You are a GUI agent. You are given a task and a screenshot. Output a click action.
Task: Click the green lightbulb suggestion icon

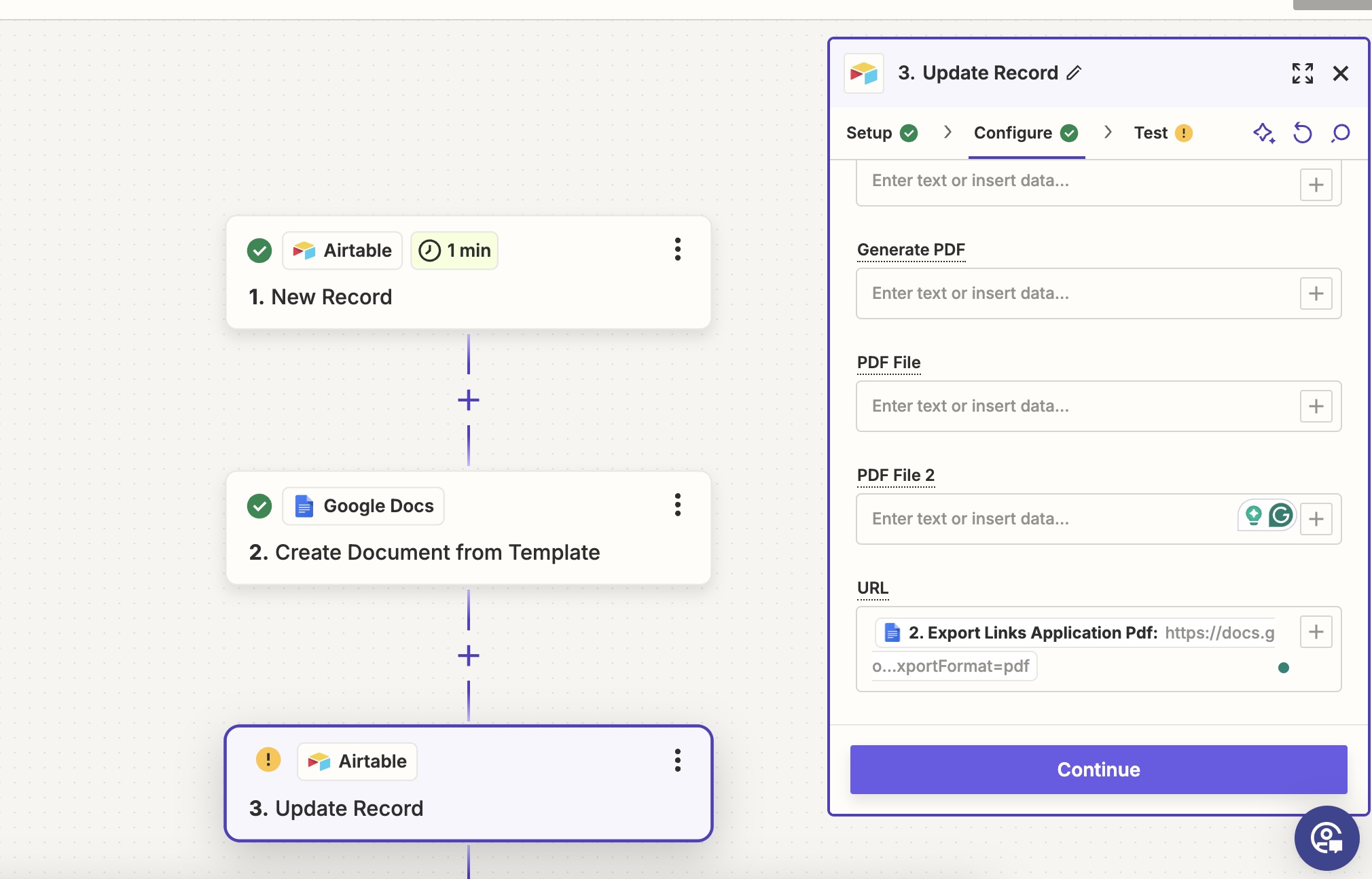tap(1253, 516)
